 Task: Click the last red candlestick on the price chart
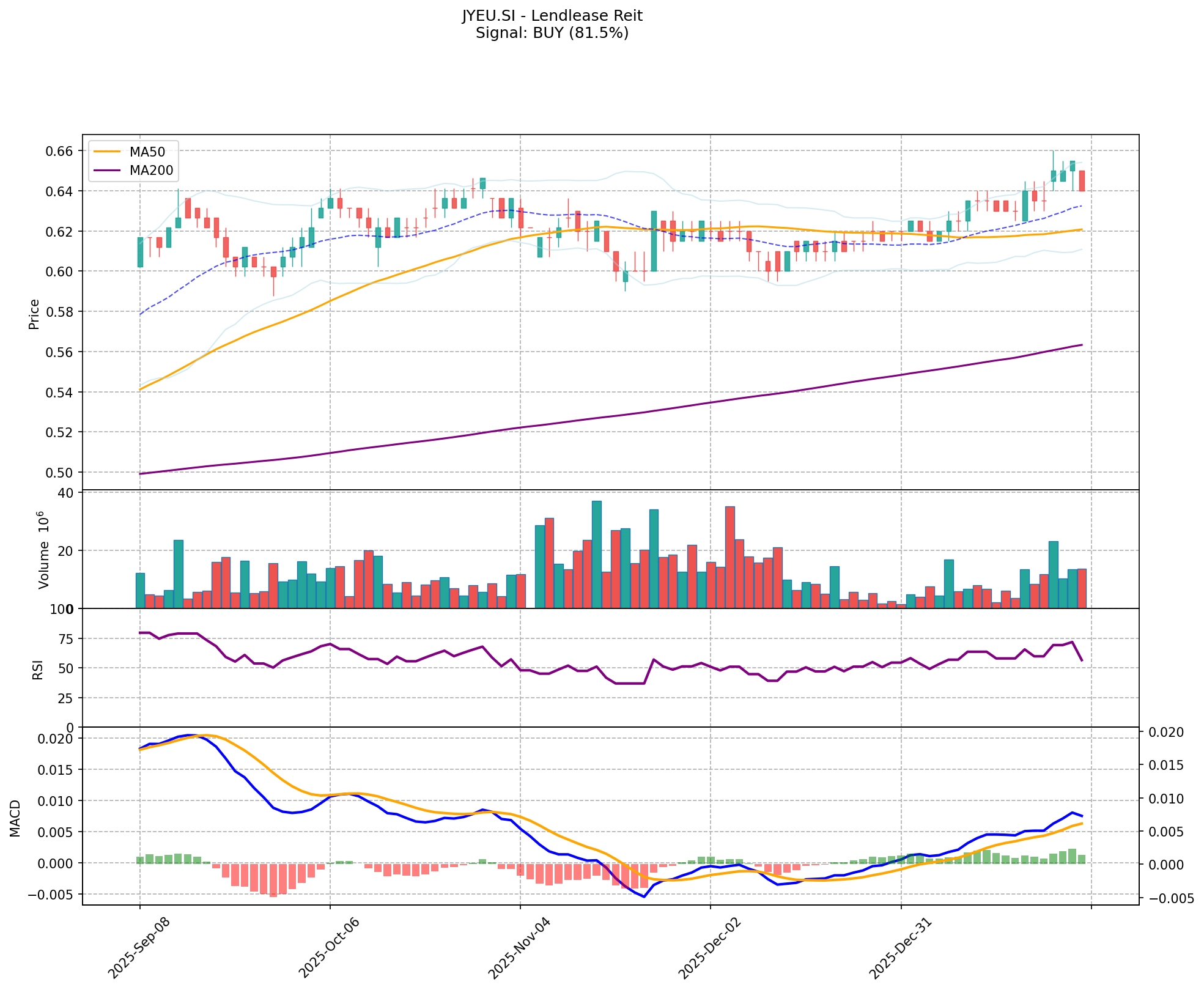1082,181
